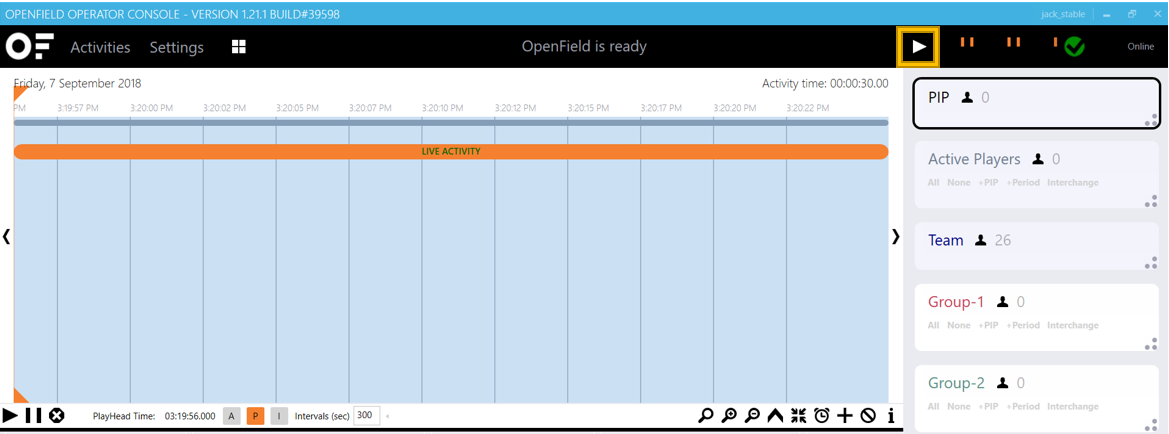Click the person icon in Team card
This screenshot has width=1169, height=434.
(981, 240)
